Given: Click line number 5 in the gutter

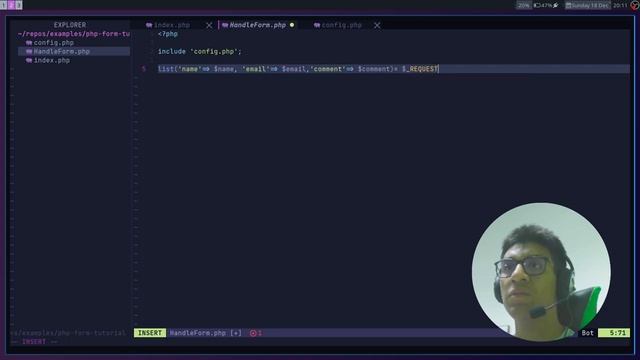Looking at the screenshot, I should (x=144, y=69).
